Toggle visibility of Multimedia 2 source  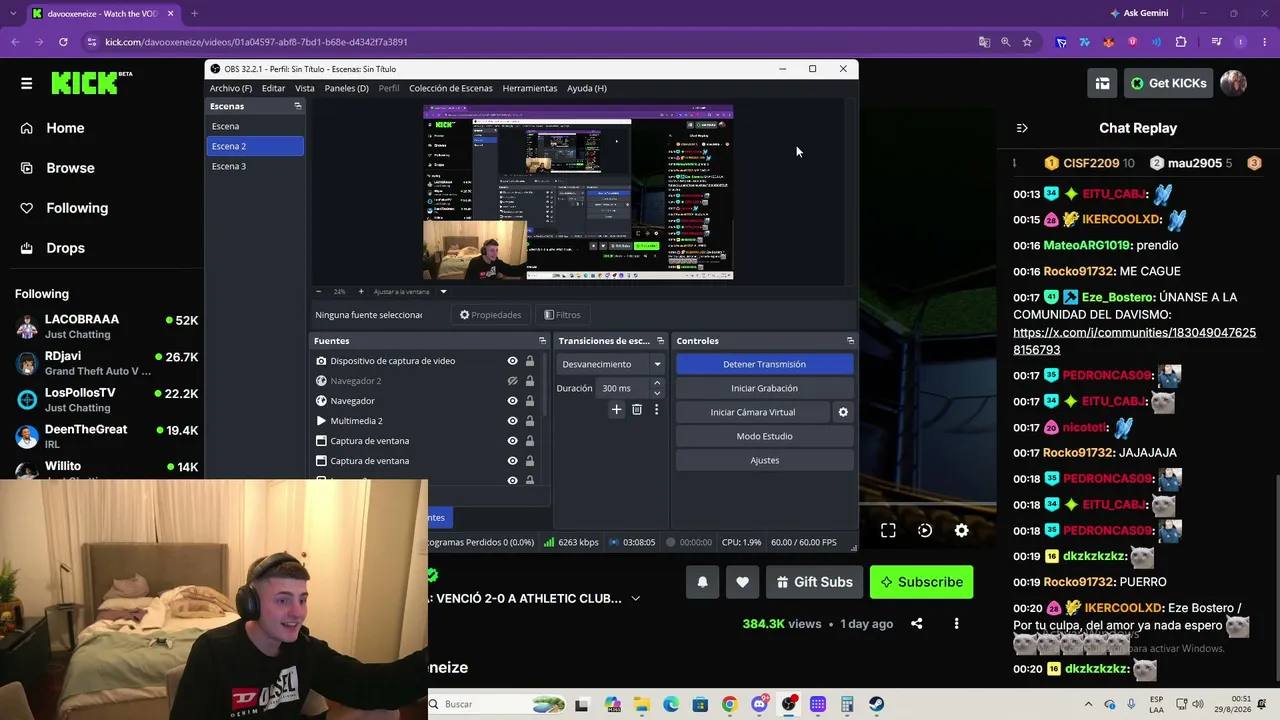tap(512, 421)
